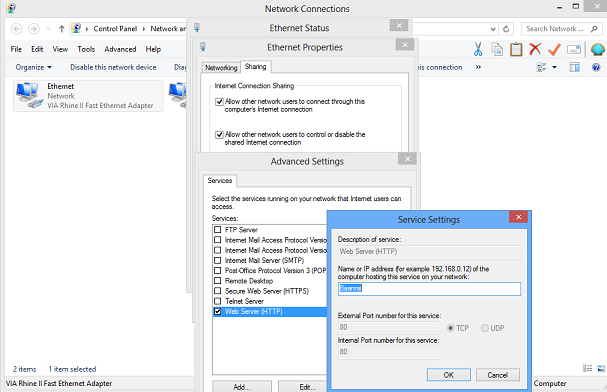
Task: Toggle allow users to control shared connection
Action: pos(219,135)
